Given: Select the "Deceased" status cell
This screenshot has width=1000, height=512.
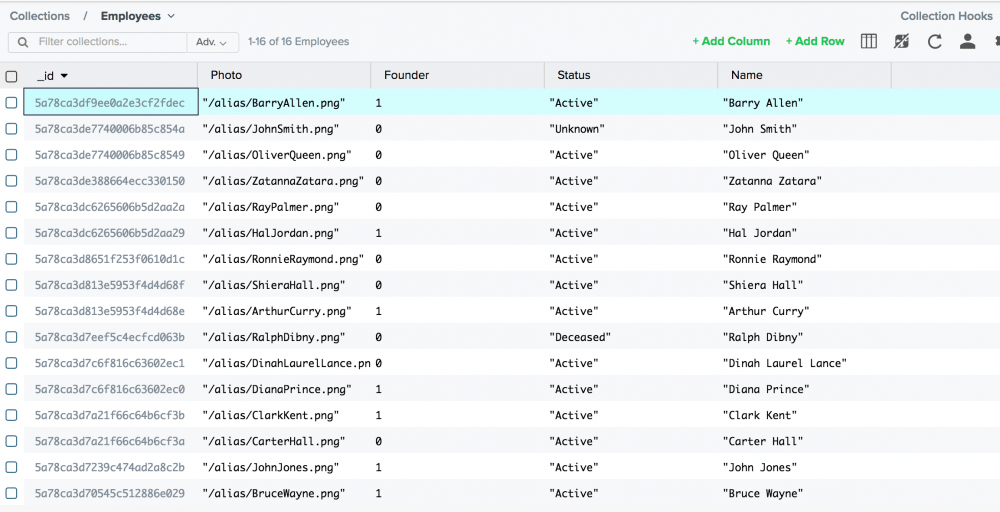Looking at the screenshot, I should [580, 337].
